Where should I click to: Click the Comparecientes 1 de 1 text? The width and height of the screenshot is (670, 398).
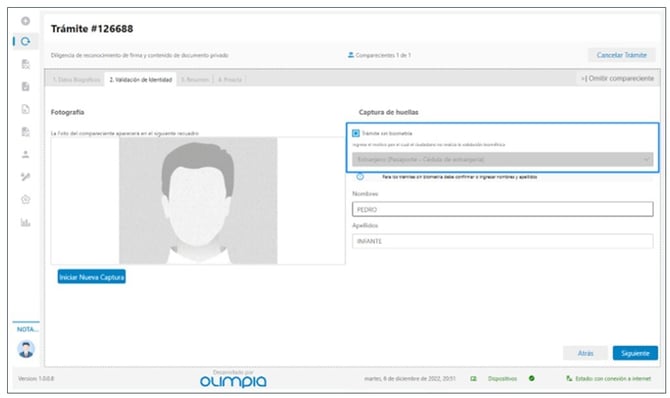pyautogui.click(x=383, y=55)
